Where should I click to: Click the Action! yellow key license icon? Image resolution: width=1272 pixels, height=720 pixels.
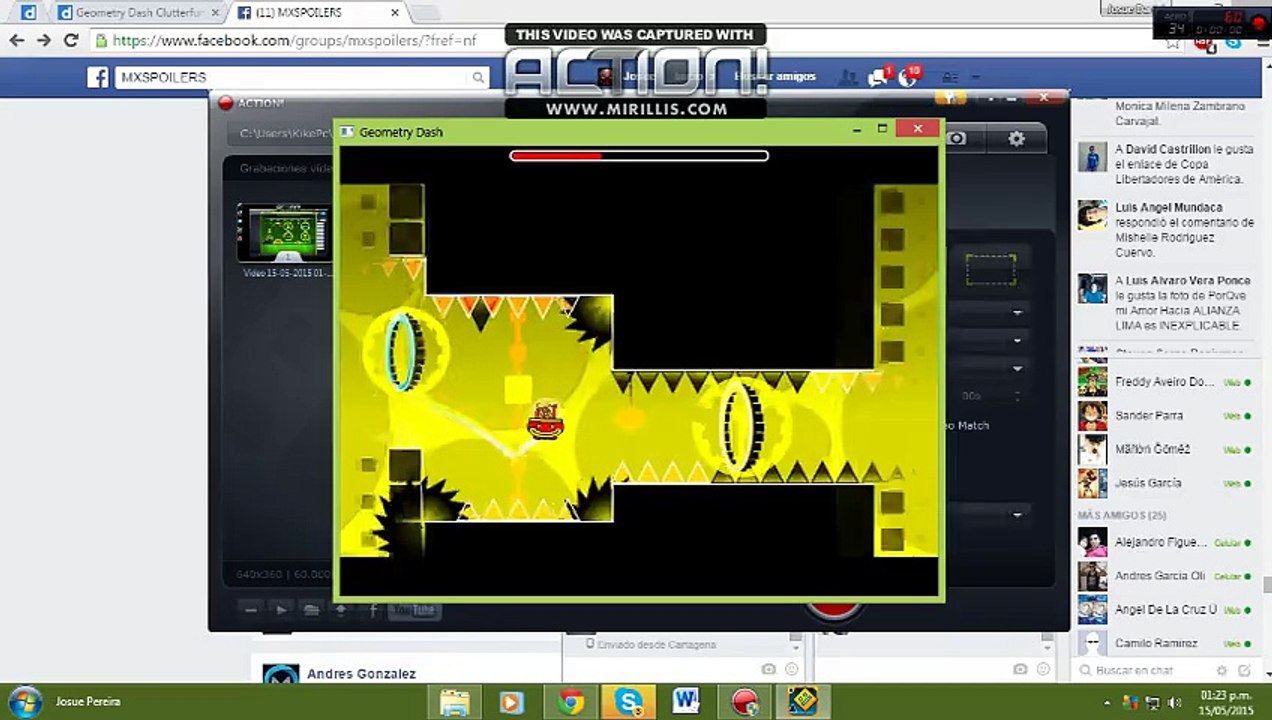click(951, 98)
